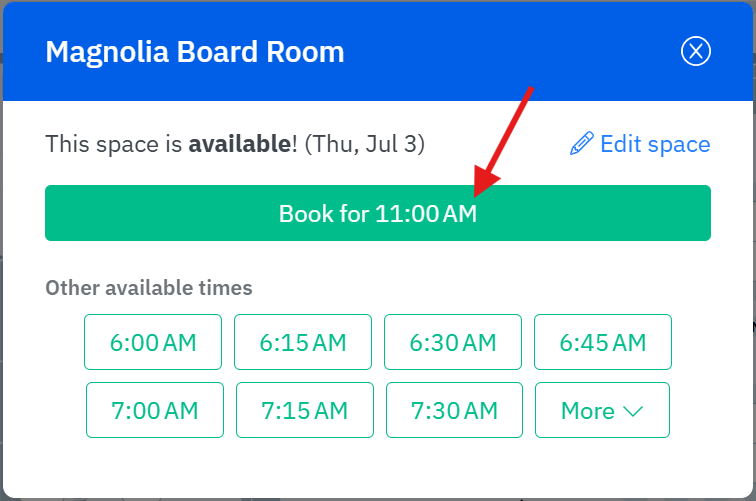This screenshot has height=501, width=756.
Task: Click the bold word available
Action: click(x=239, y=144)
